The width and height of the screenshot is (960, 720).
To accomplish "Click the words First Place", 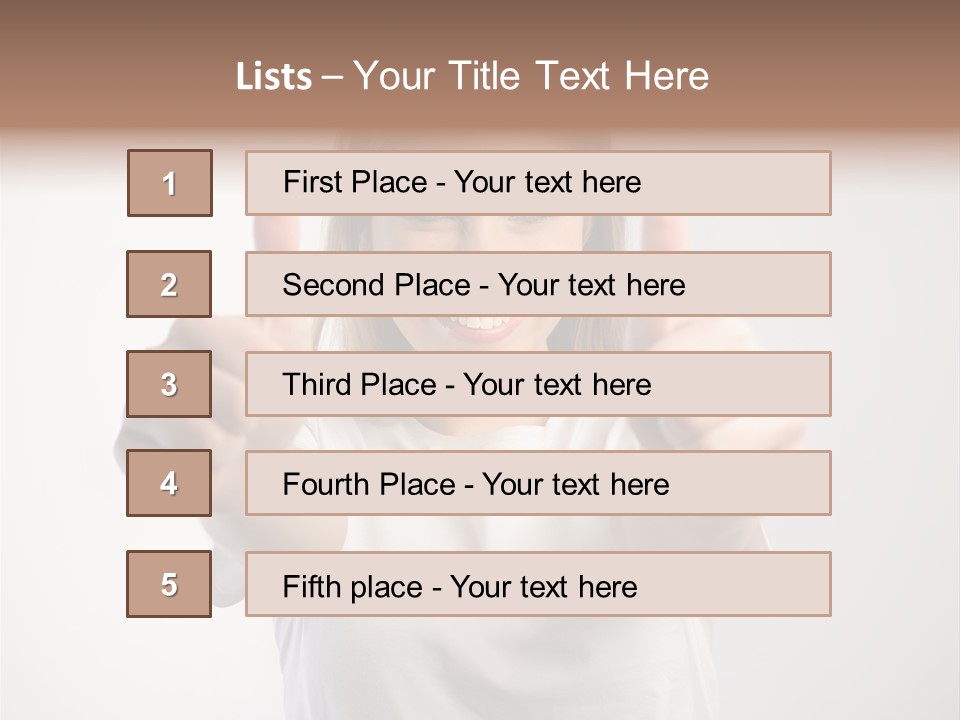I will point(355,182).
